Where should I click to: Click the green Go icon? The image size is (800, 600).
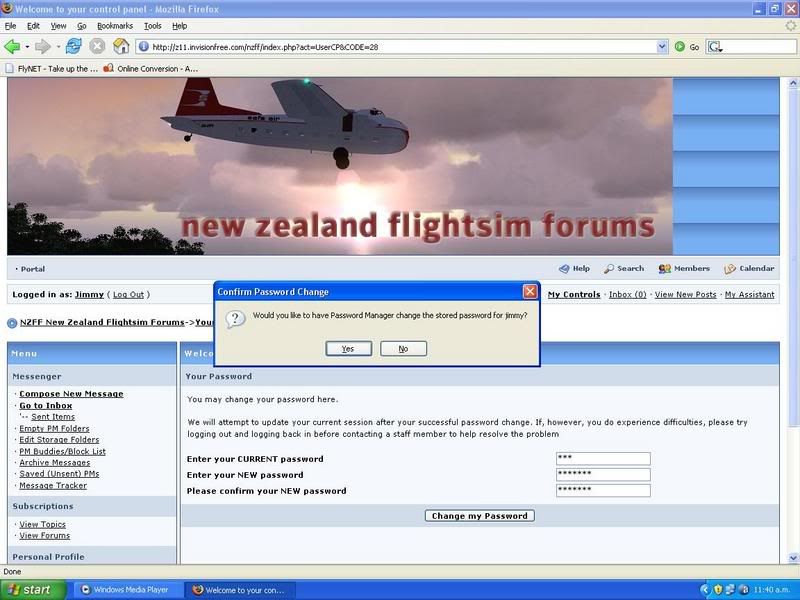coord(680,46)
